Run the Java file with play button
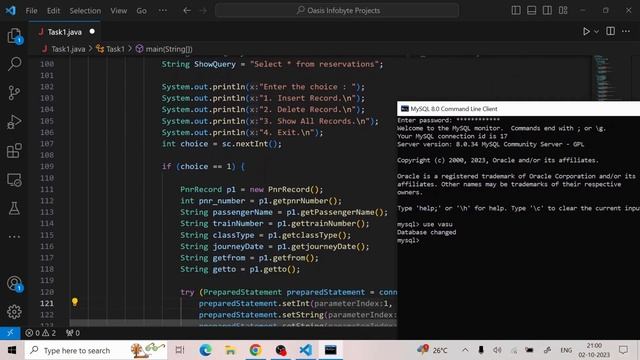 click(586, 31)
